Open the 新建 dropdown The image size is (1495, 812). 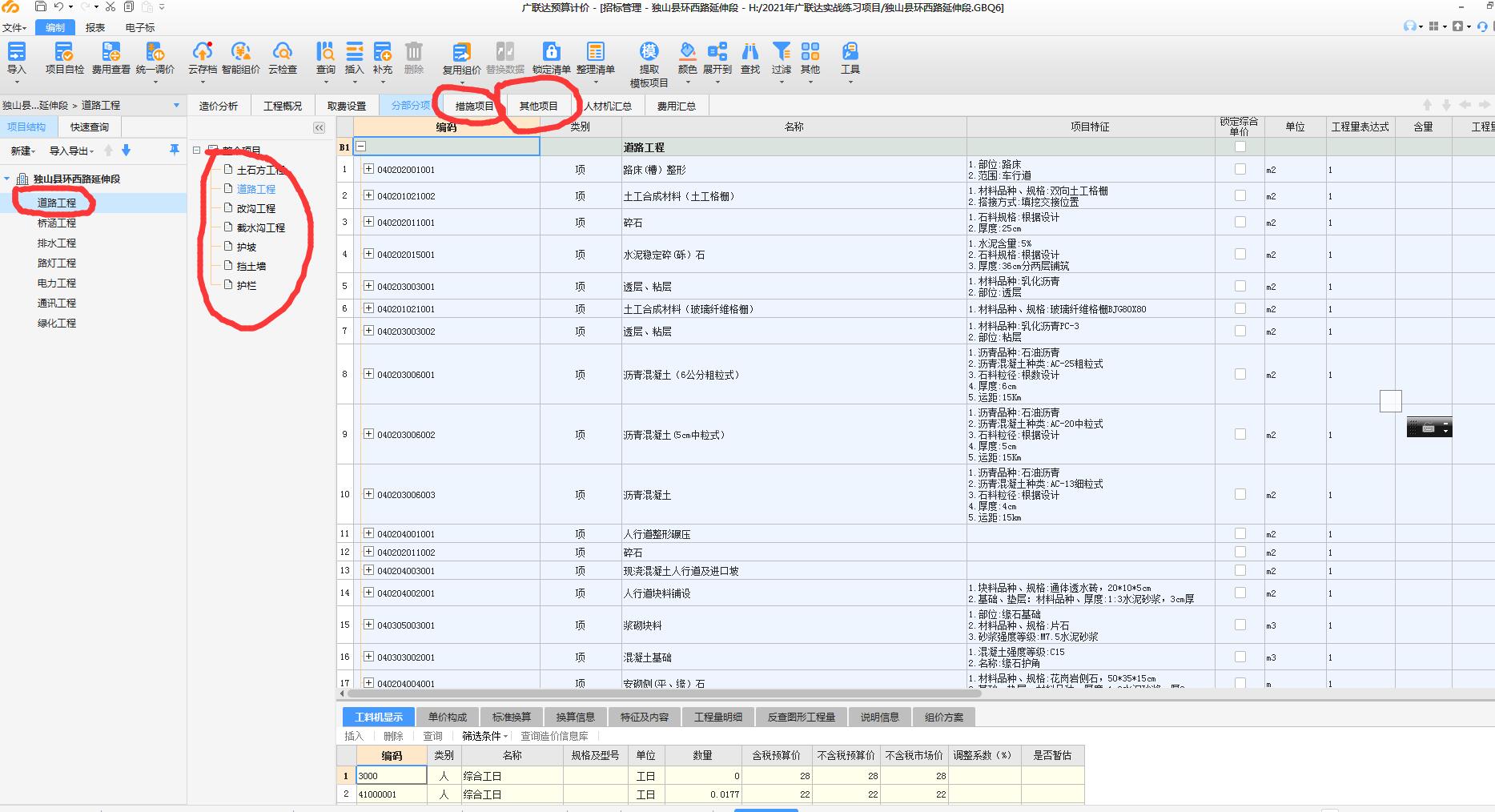(22, 151)
